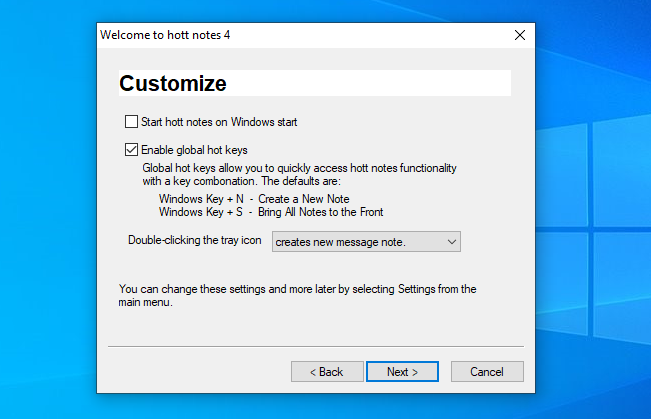Uncheck the Enable global hot keys checkbox
The width and height of the screenshot is (651, 419).
[x=132, y=150]
